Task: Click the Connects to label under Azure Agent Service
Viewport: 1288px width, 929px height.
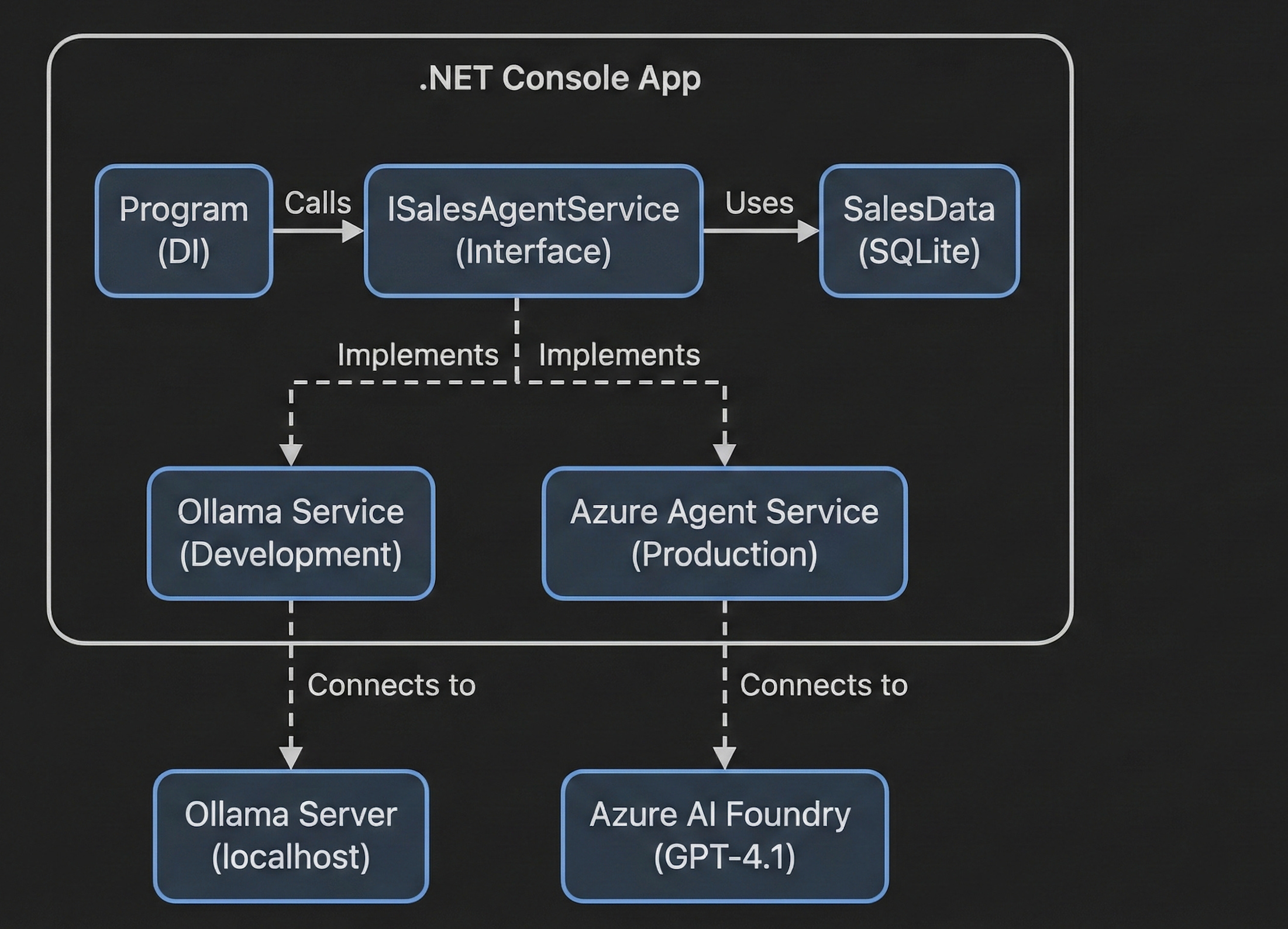Action: click(824, 685)
